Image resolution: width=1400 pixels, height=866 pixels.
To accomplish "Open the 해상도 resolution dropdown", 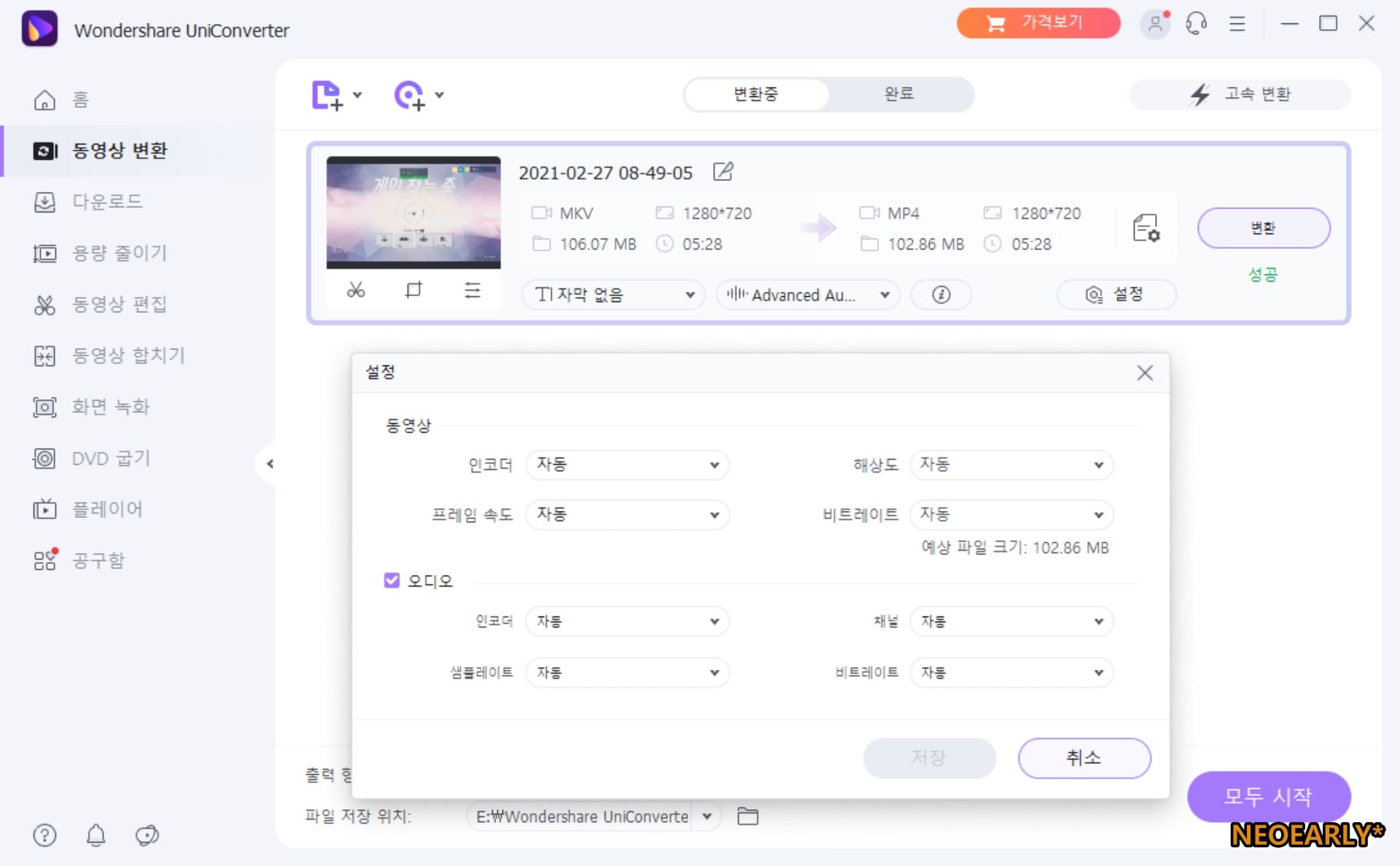I will pyautogui.click(x=1011, y=465).
